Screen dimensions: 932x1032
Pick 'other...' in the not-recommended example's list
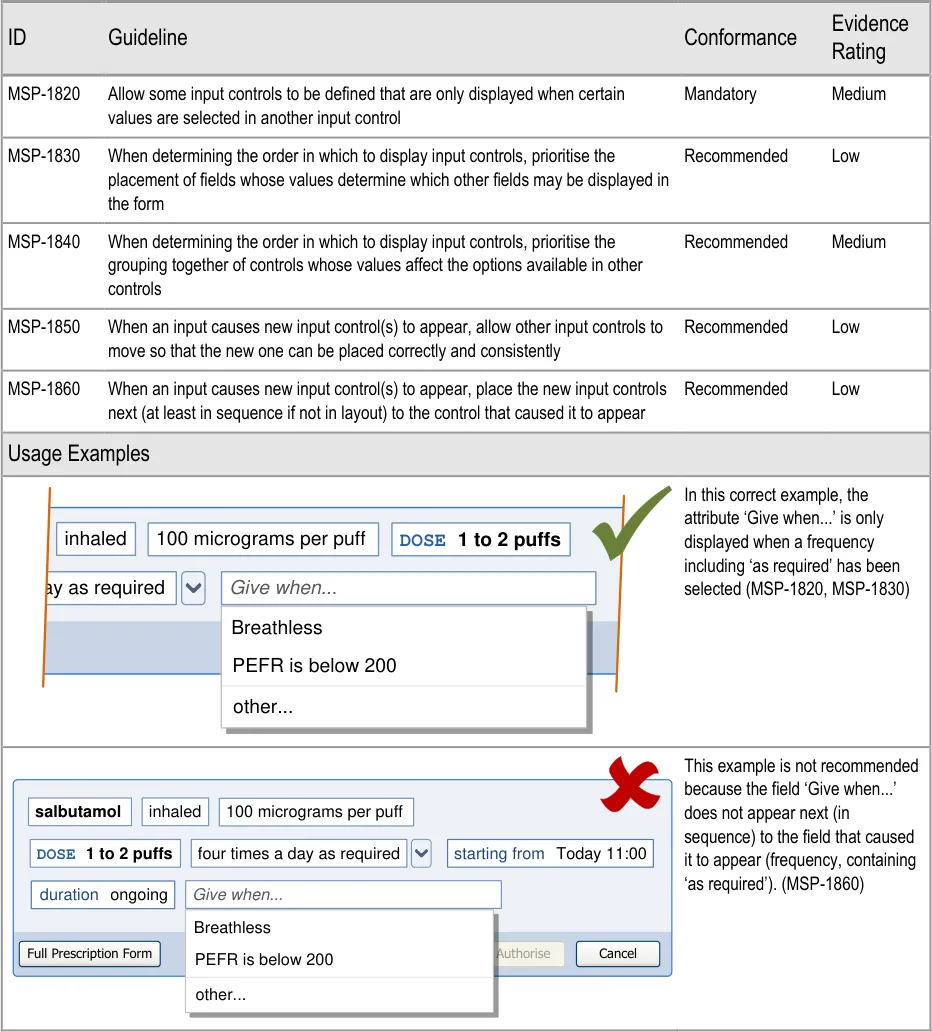[221, 995]
